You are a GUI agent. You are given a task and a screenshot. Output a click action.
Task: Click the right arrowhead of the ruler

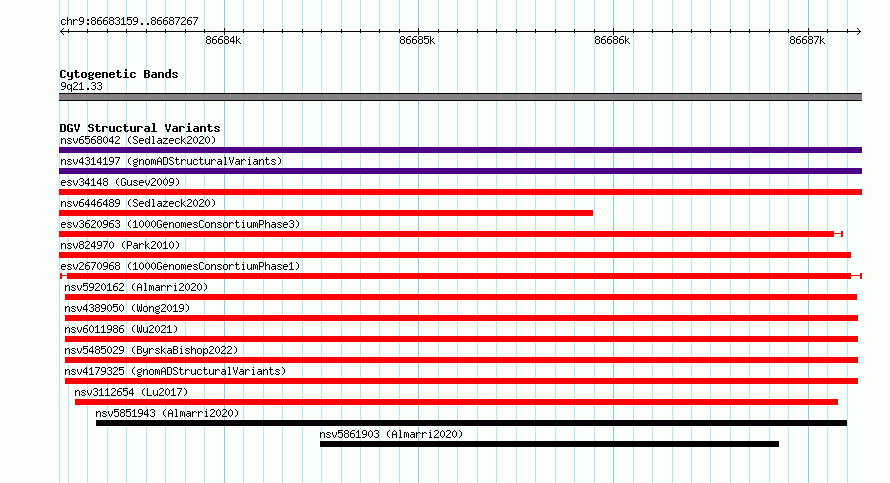pyautogui.click(x=858, y=31)
